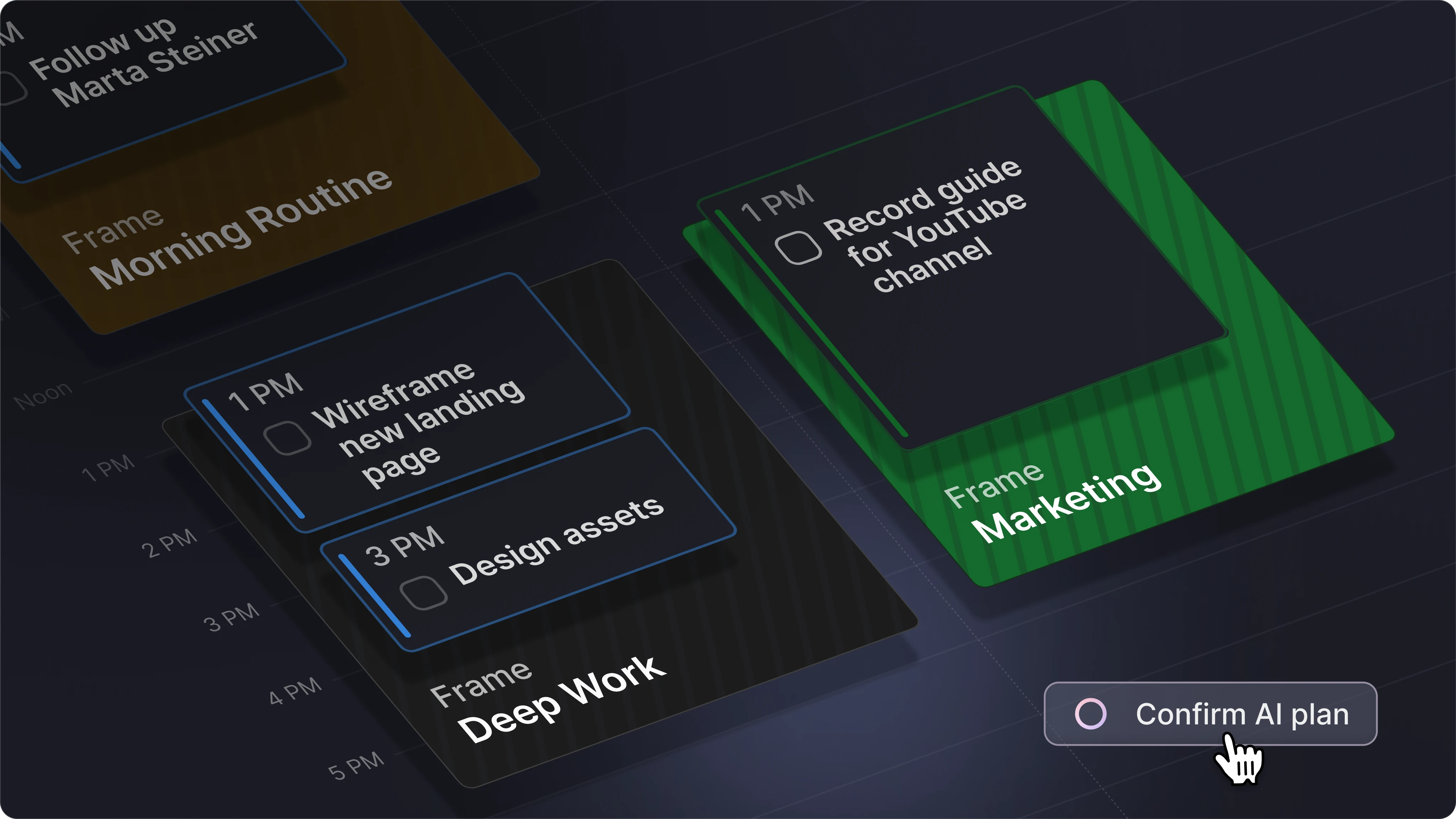Click the 5 PM timeline label
This screenshot has width=1456, height=819.
point(356,766)
